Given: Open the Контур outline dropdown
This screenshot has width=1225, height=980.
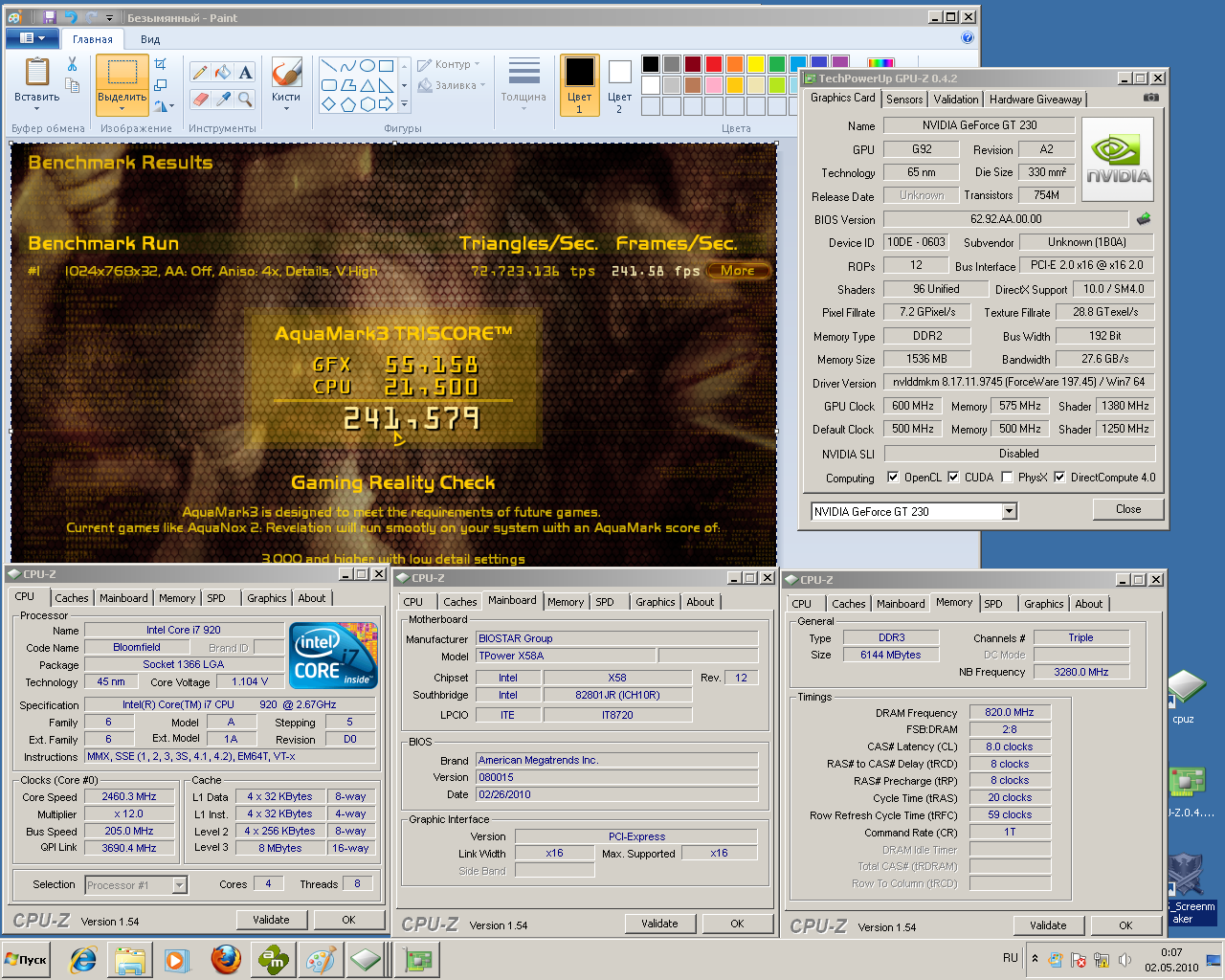Looking at the screenshot, I should 449,65.
